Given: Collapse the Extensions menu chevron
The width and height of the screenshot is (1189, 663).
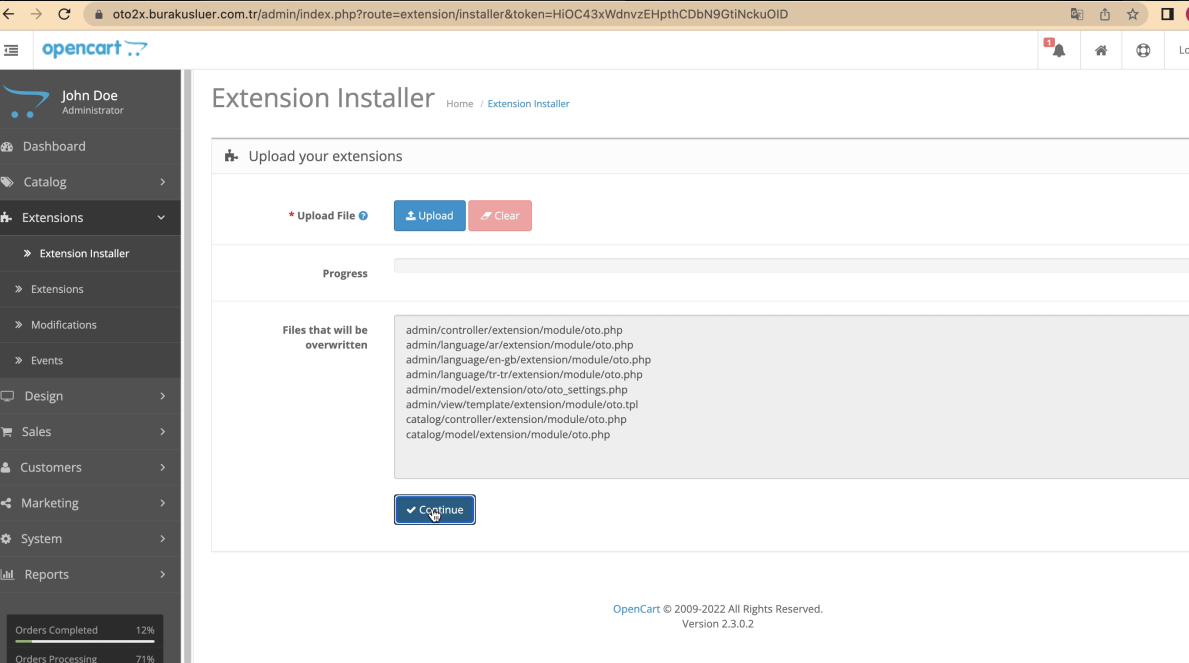Looking at the screenshot, I should [162, 218].
